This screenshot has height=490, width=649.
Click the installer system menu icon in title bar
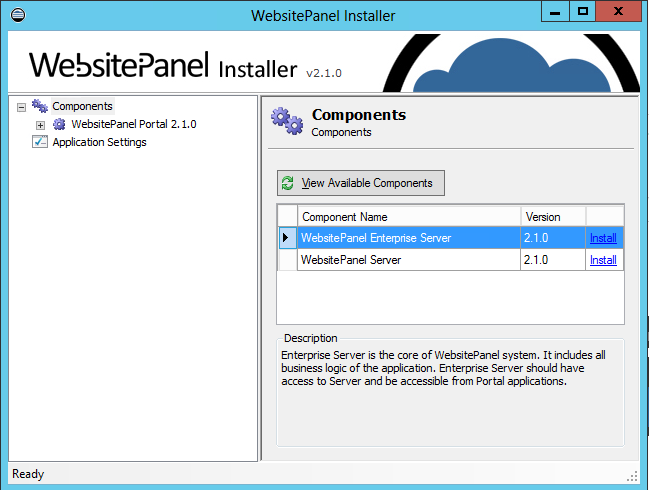pos(18,15)
